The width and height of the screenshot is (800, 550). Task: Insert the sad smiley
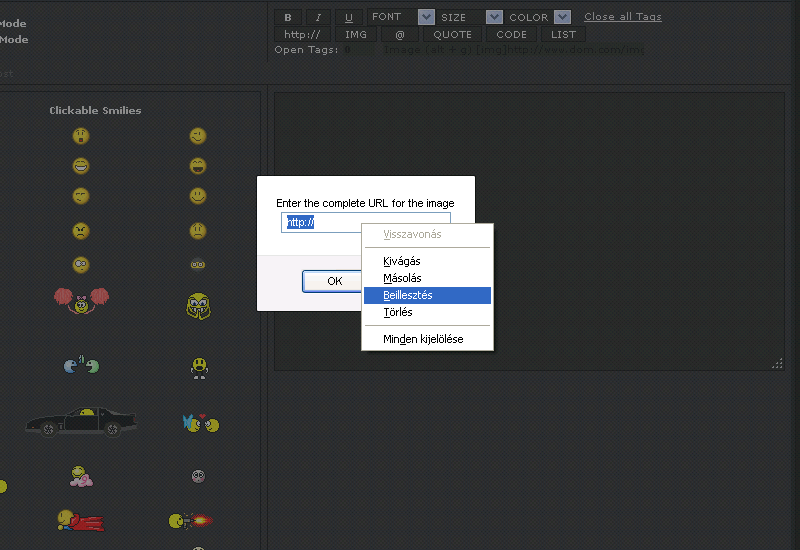coord(198,231)
